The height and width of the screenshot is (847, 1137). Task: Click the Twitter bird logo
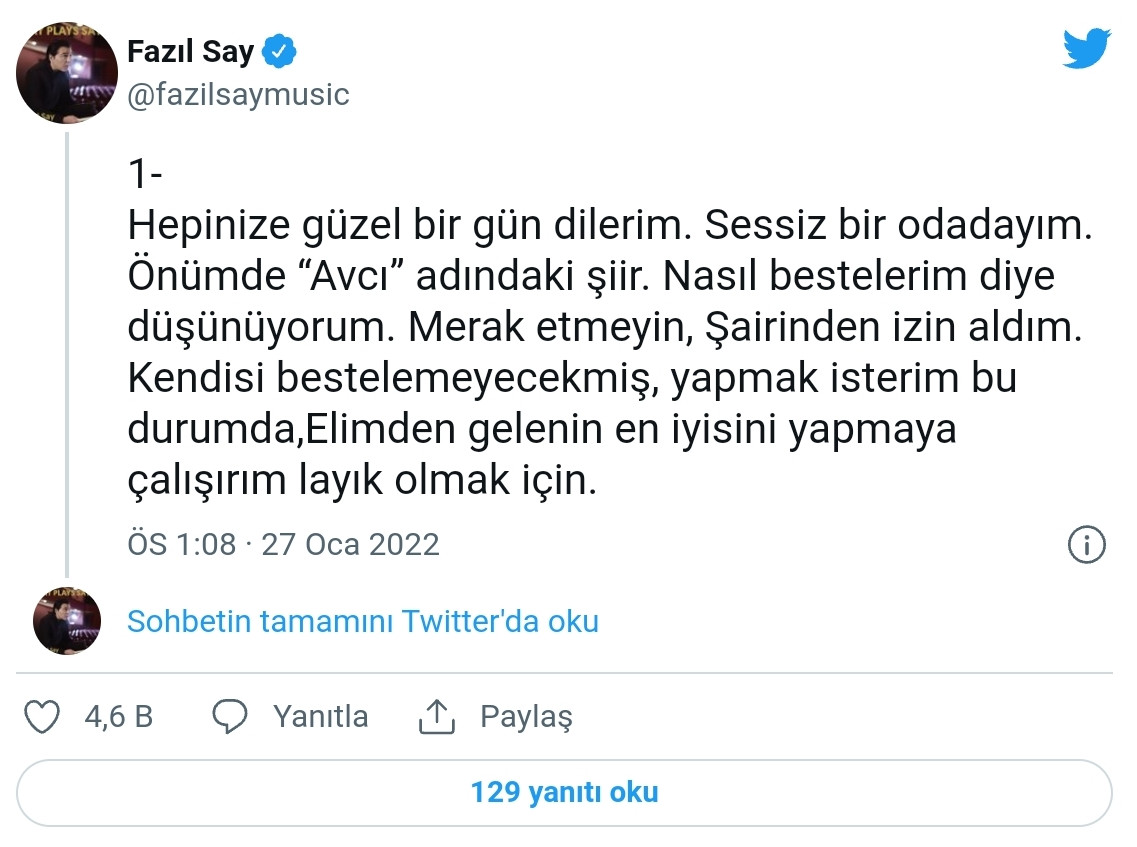(1085, 46)
